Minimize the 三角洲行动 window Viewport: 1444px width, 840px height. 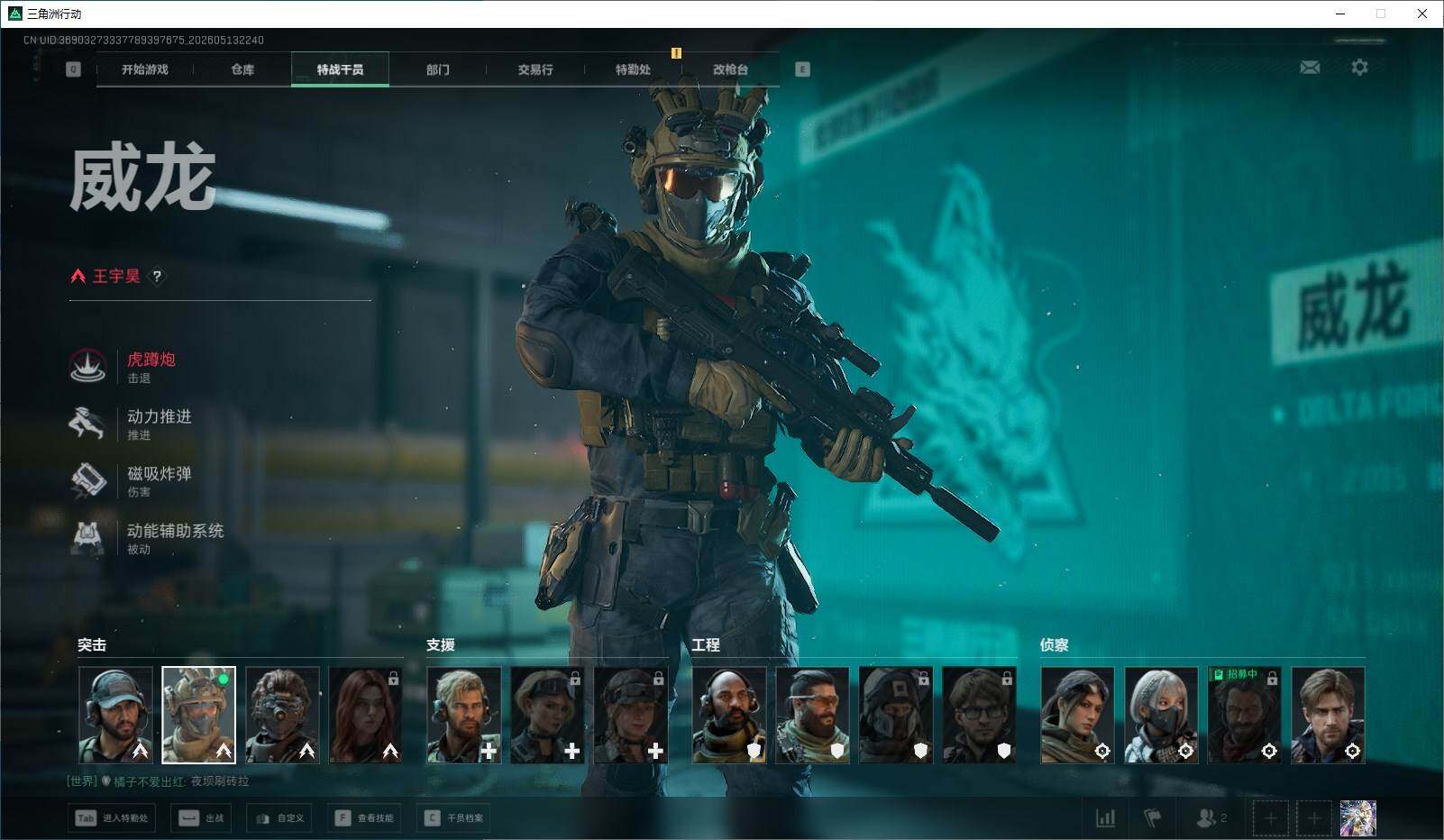tap(1339, 14)
